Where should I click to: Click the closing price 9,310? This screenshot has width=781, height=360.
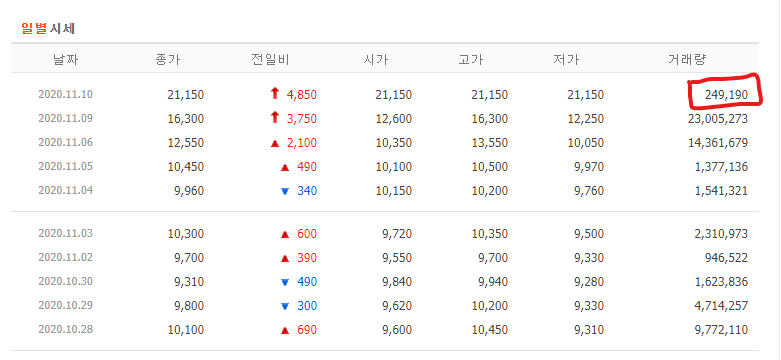[x=189, y=281]
